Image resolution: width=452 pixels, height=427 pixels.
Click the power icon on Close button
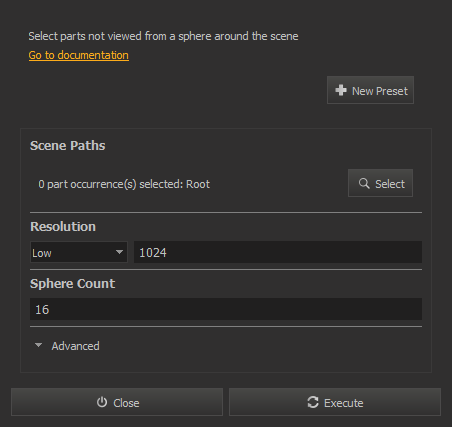point(102,402)
